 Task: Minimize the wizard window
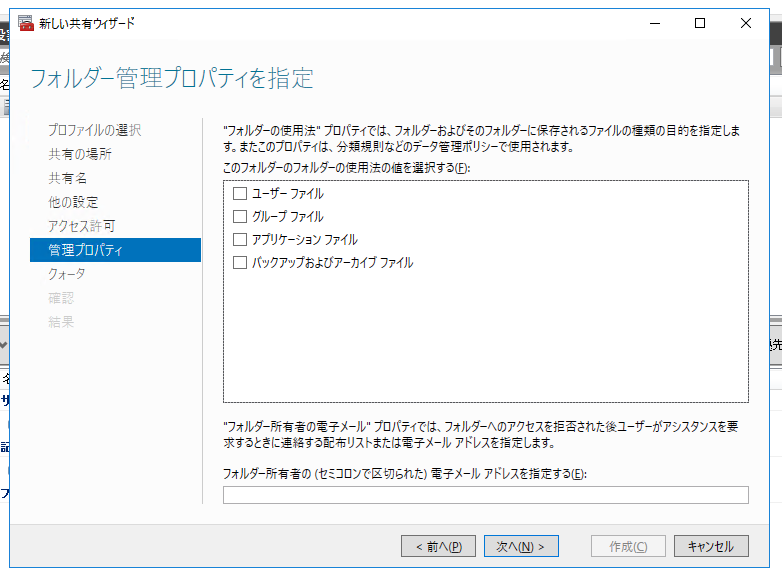click(x=655, y=23)
